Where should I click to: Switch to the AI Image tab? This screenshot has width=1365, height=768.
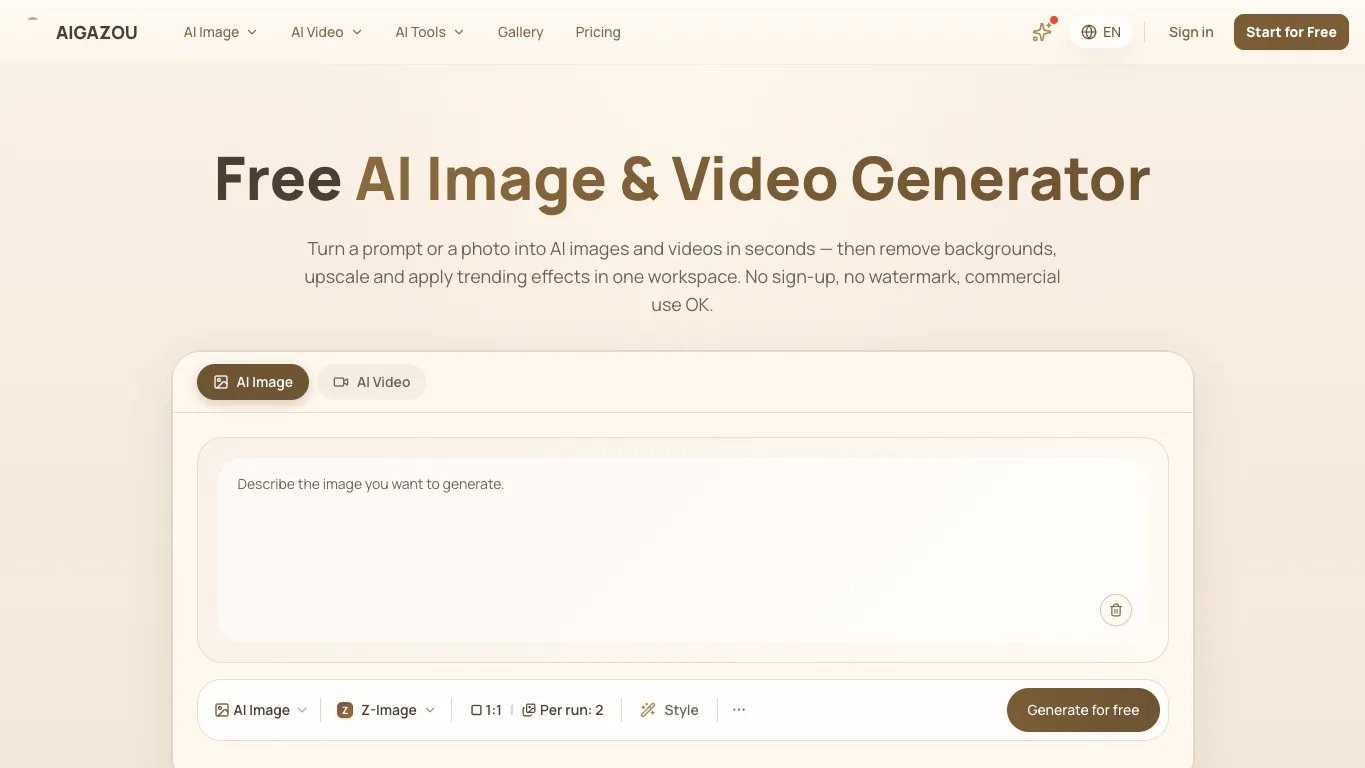253,382
